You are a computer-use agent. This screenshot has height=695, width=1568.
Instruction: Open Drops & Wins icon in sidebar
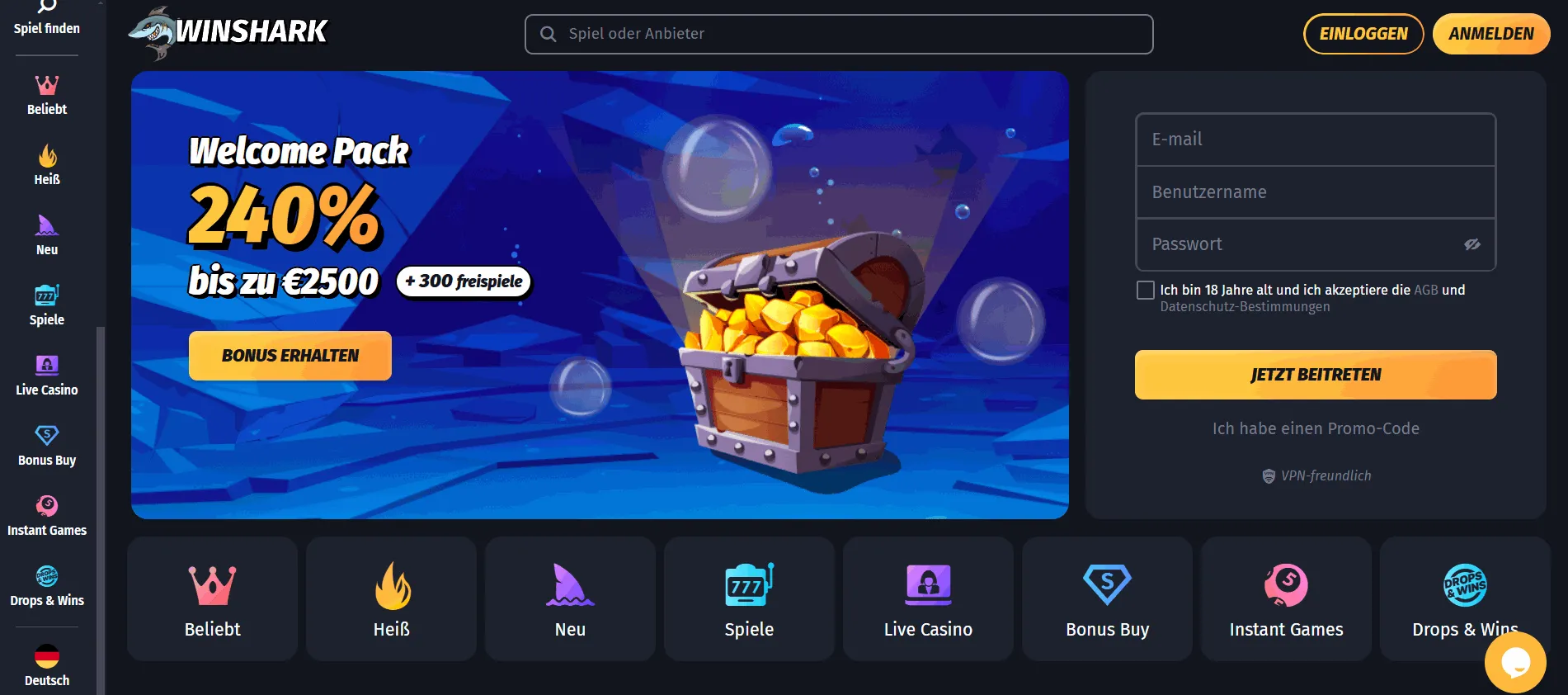pyautogui.click(x=47, y=576)
